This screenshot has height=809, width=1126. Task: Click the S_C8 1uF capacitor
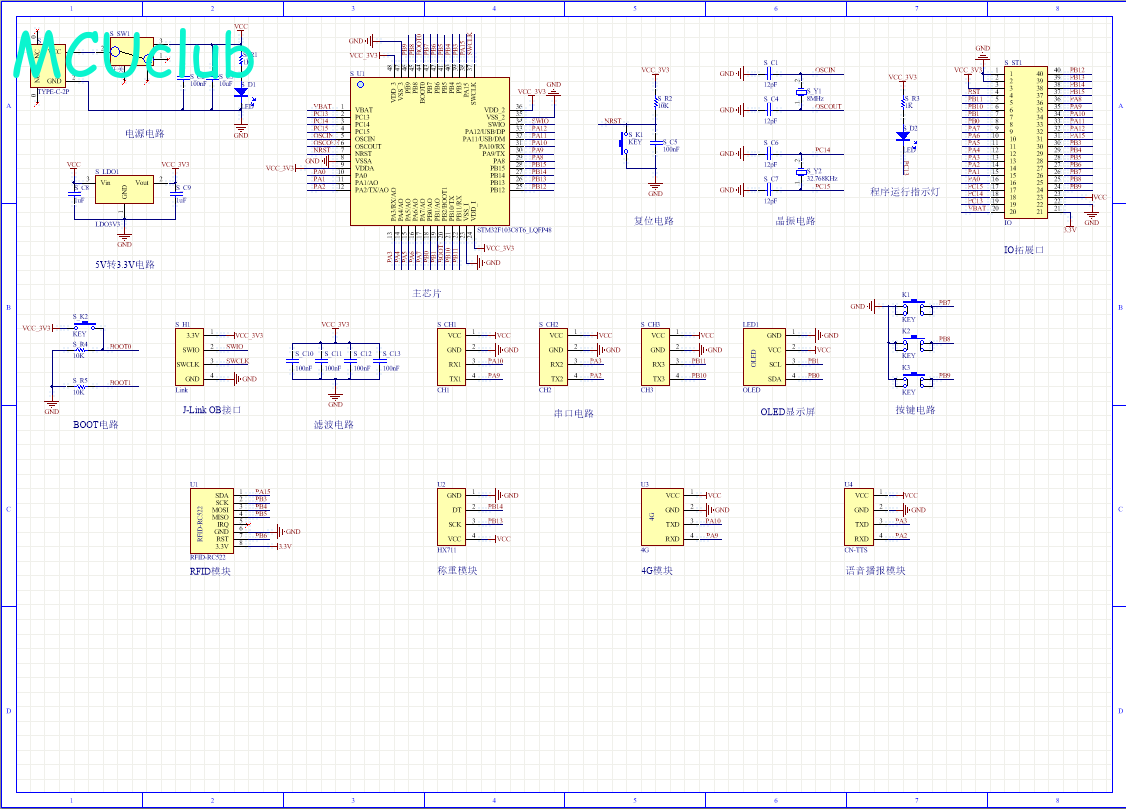click(77, 194)
